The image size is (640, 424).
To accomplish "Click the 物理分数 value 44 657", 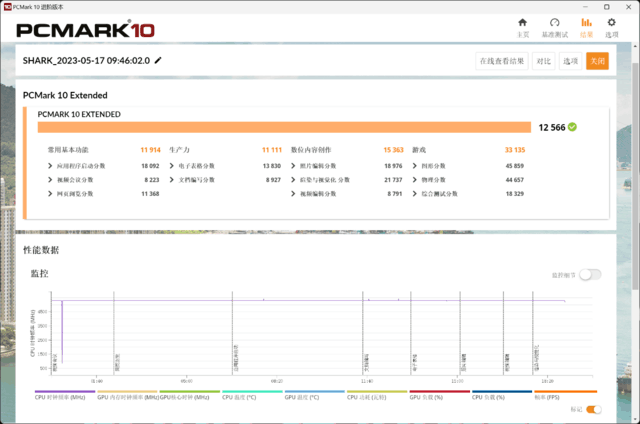I will pos(515,180).
